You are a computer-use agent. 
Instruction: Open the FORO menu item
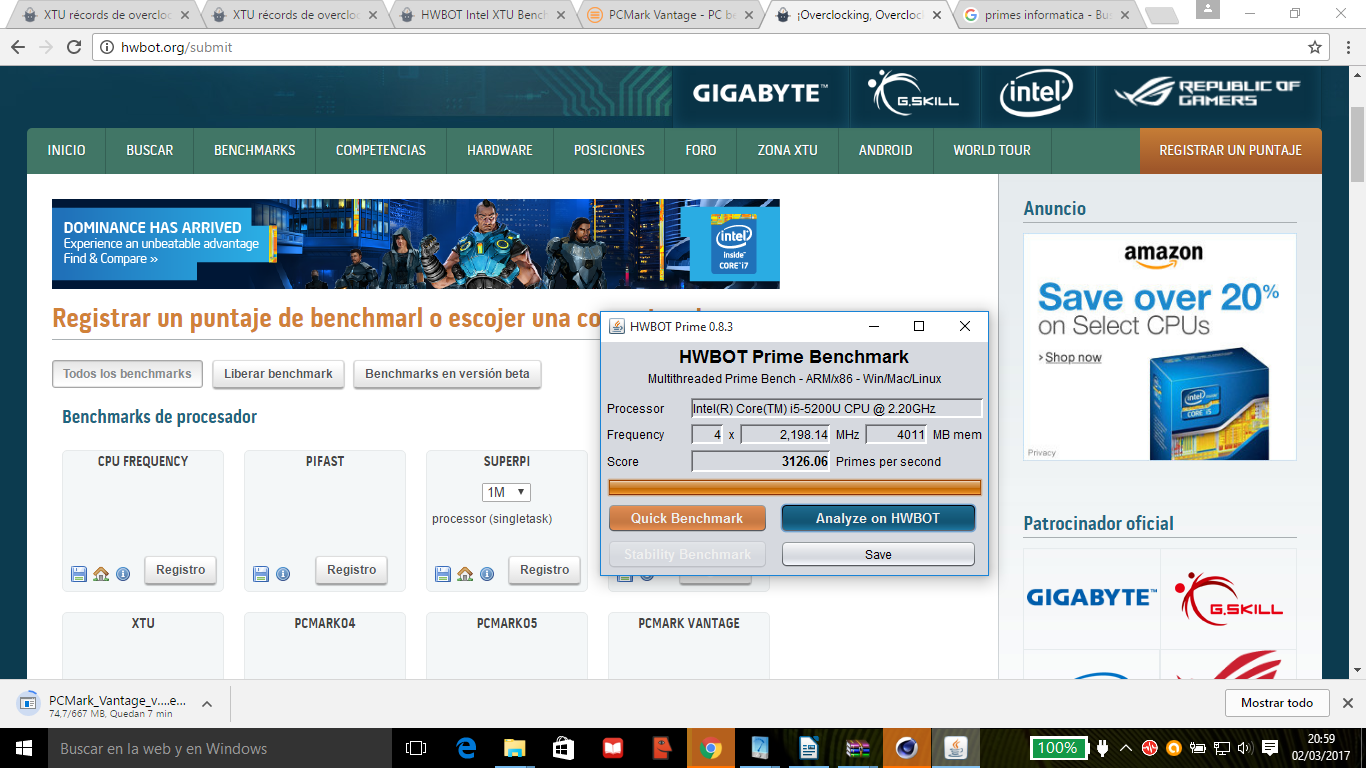click(x=701, y=150)
